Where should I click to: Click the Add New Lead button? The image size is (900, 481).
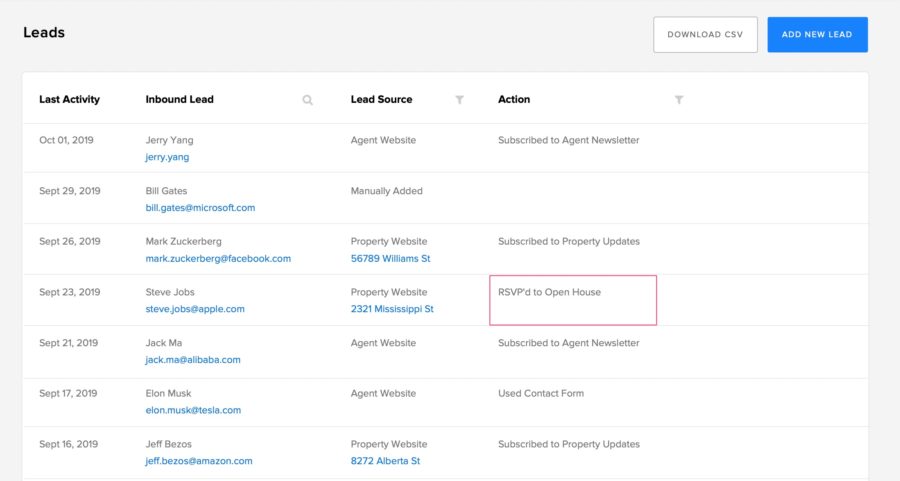click(x=817, y=34)
